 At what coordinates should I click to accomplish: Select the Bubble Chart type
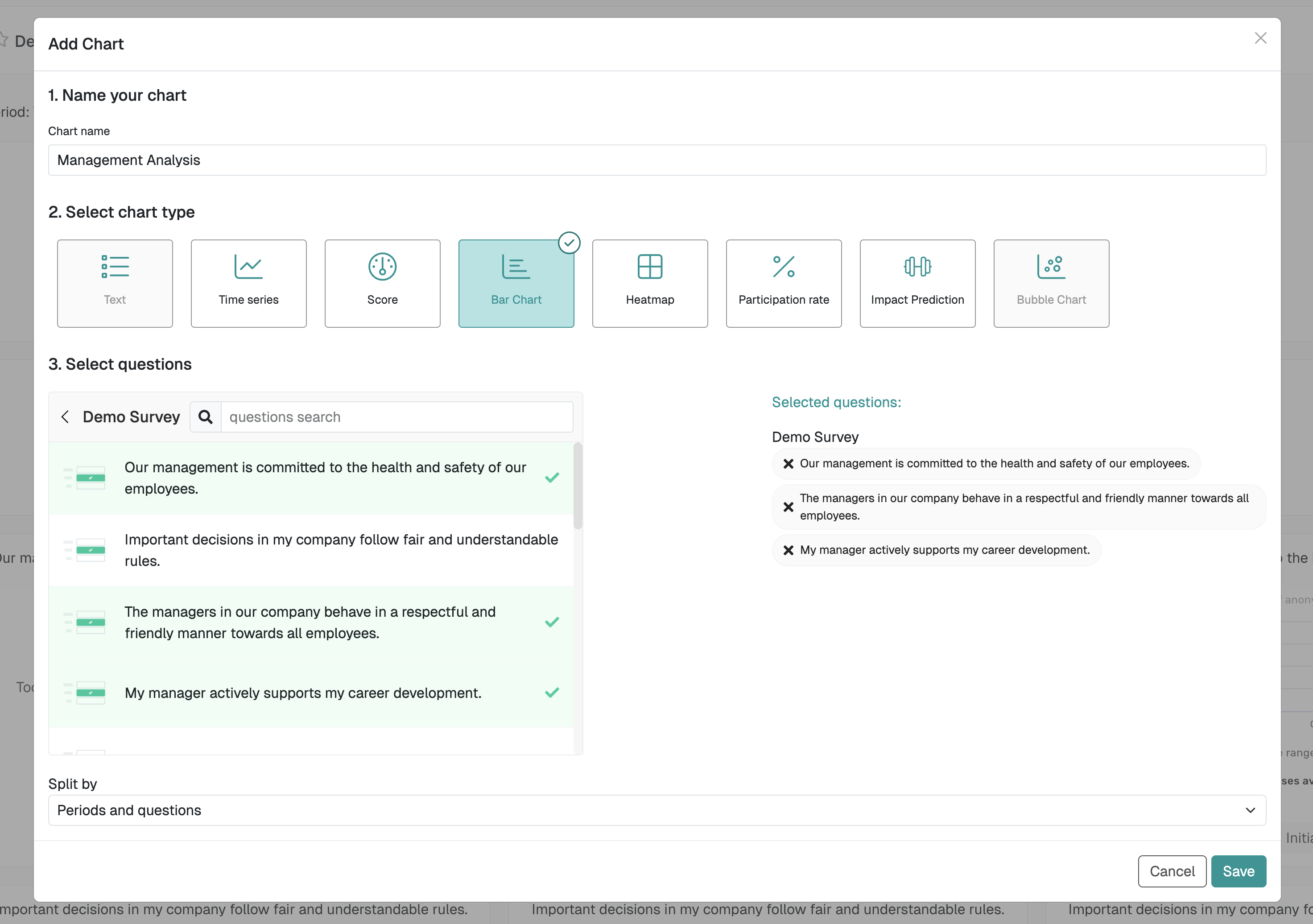pos(1051,283)
